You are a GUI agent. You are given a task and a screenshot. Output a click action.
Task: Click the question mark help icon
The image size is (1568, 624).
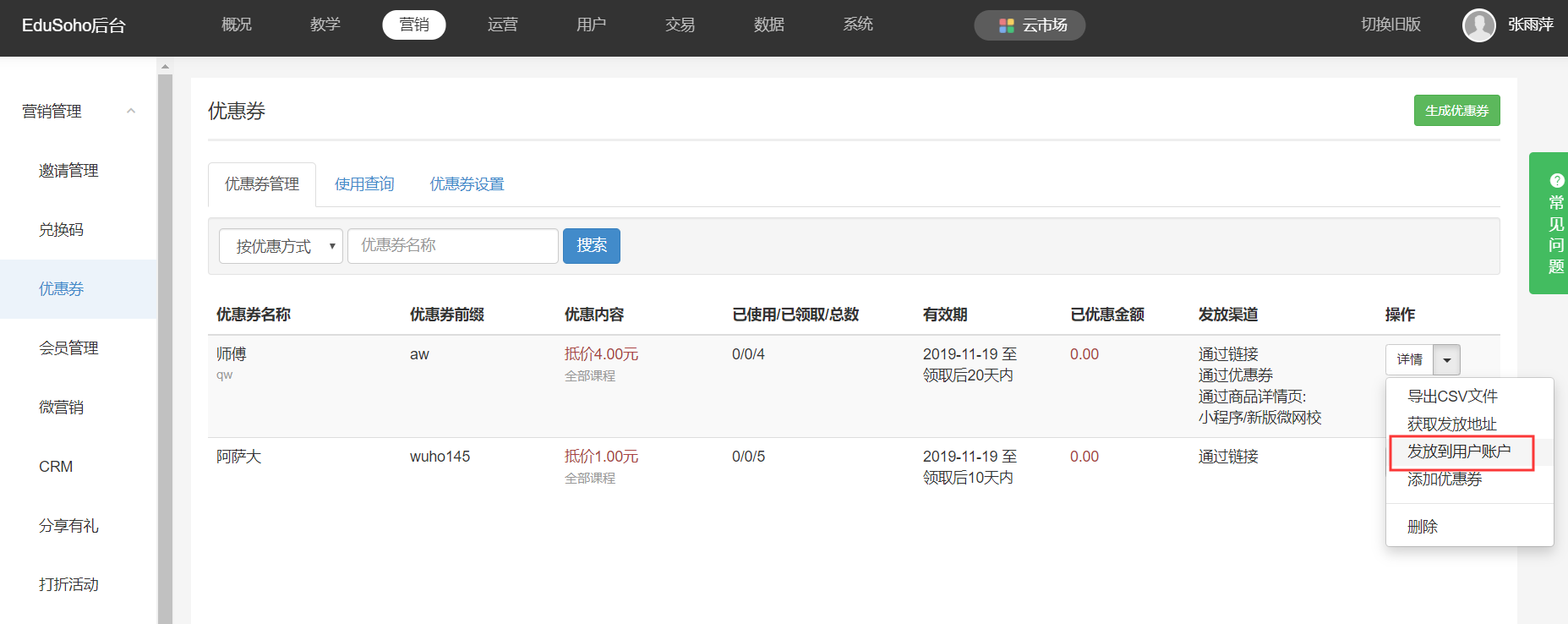click(1556, 180)
